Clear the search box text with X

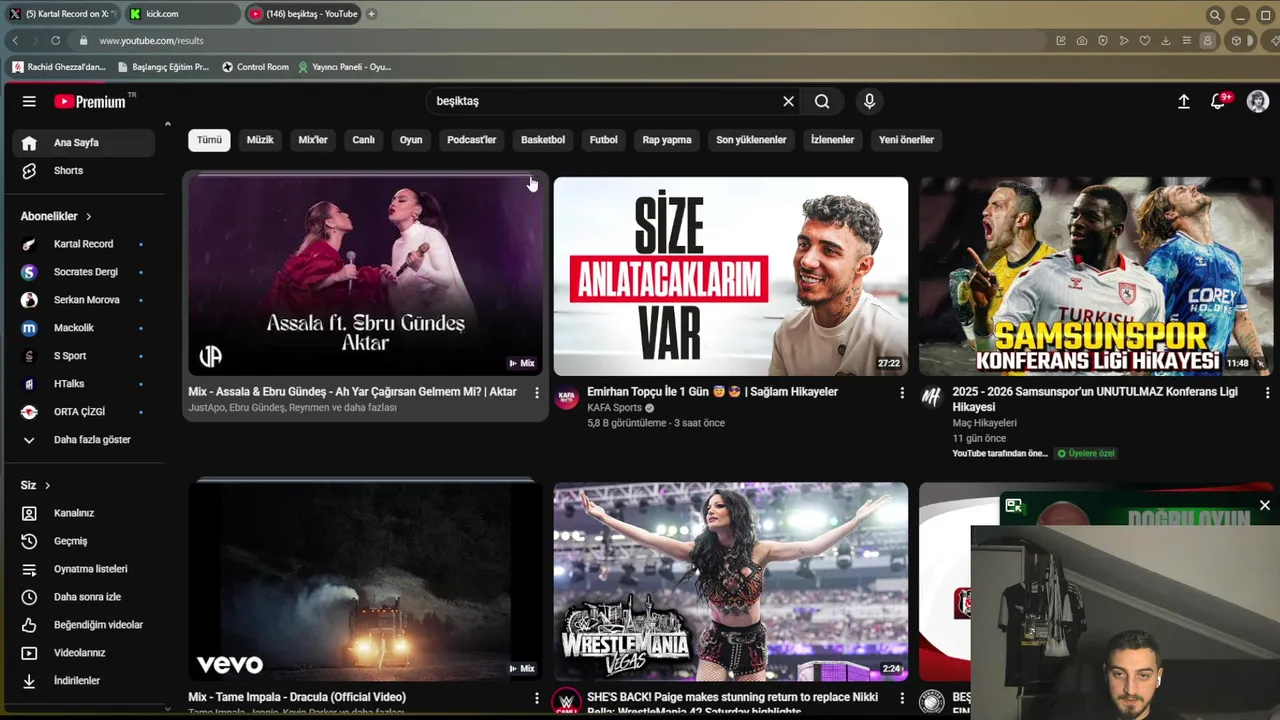788,101
